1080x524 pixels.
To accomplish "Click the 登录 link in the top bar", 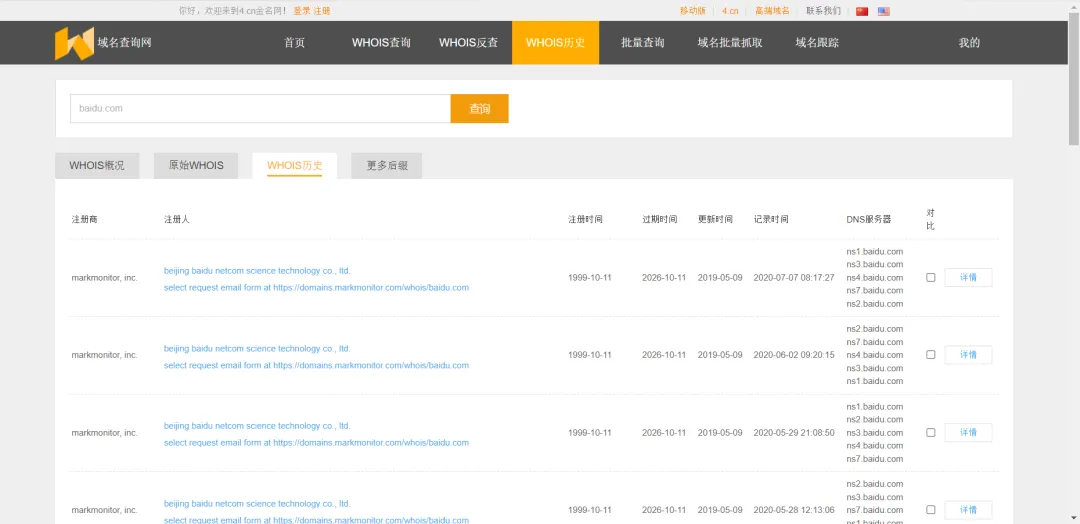I will (301, 11).
